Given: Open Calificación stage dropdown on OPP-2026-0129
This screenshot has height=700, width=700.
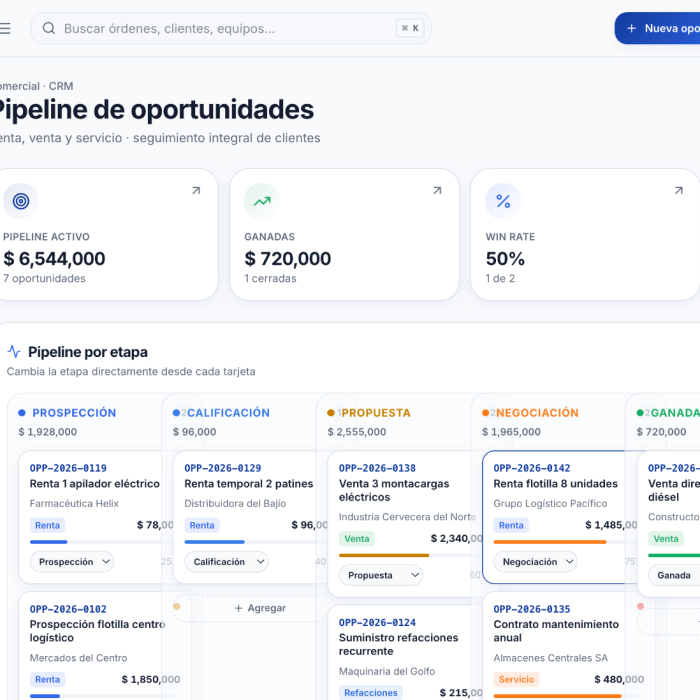Looking at the screenshot, I should coord(226,562).
